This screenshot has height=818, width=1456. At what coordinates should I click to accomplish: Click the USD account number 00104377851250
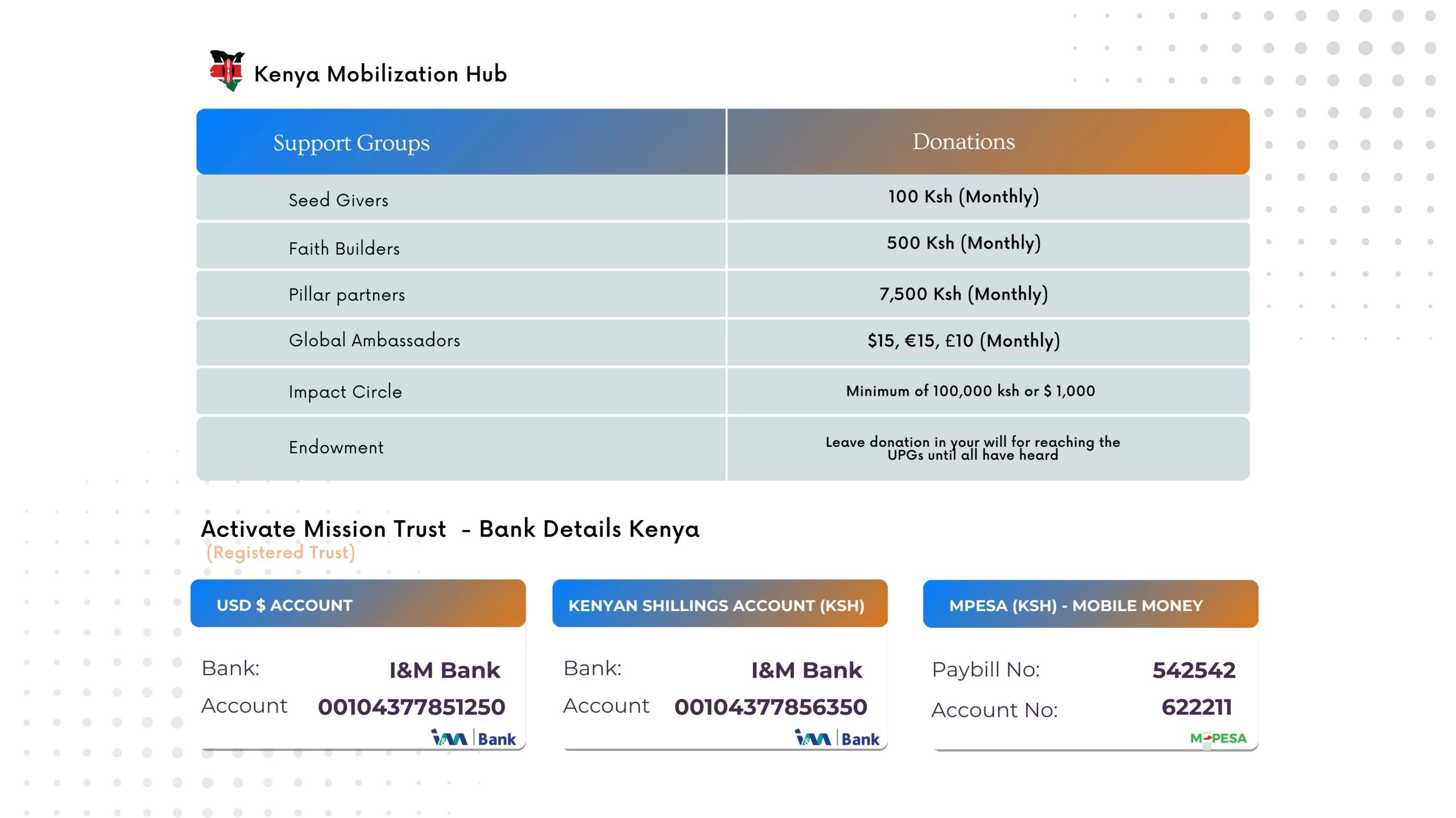coord(411,707)
